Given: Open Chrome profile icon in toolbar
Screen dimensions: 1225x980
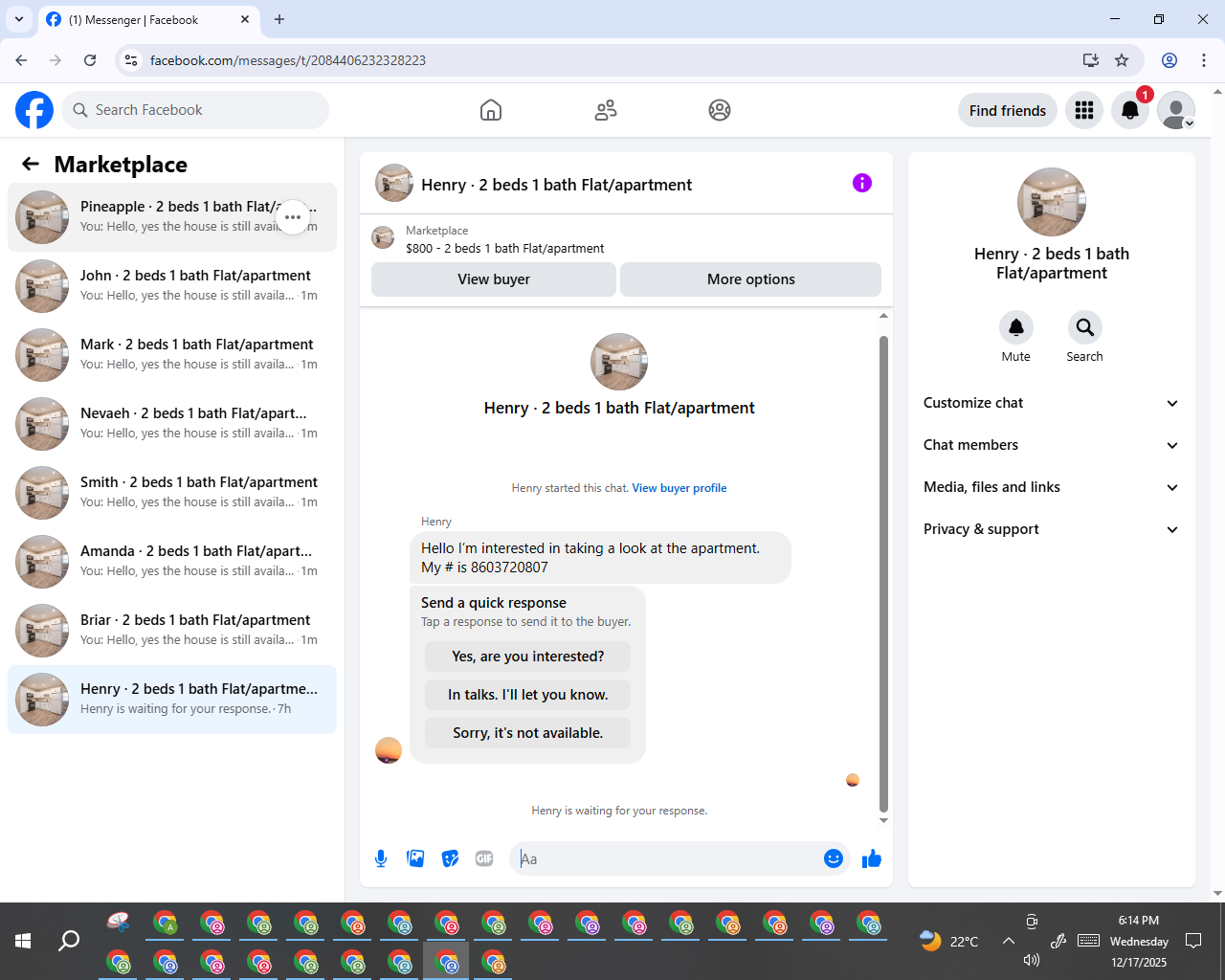Looking at the screenshot, I should point(1169,60).
